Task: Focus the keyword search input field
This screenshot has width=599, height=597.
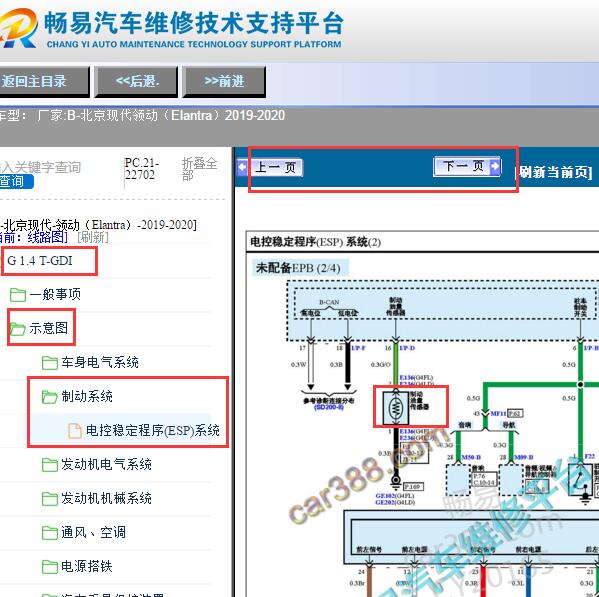Action: coord(40,167)
